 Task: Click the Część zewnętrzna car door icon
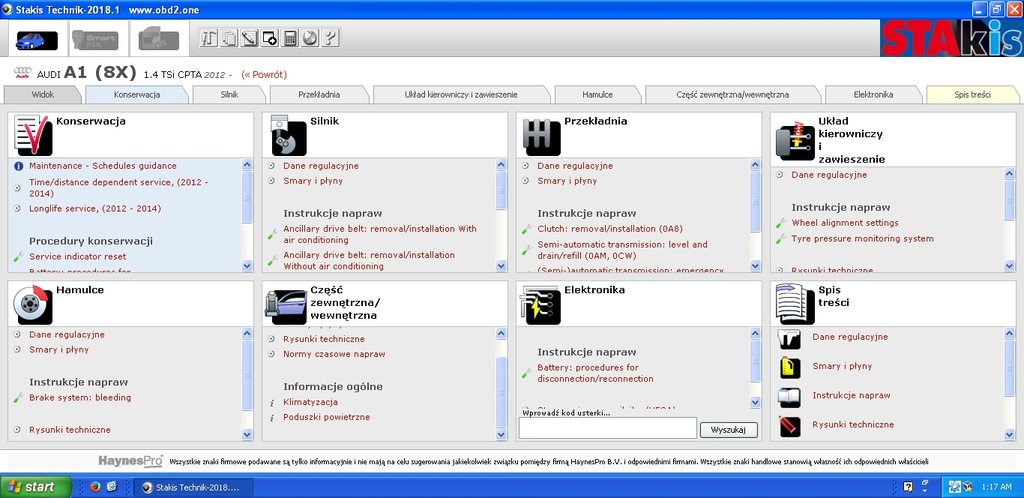[285, 307]
